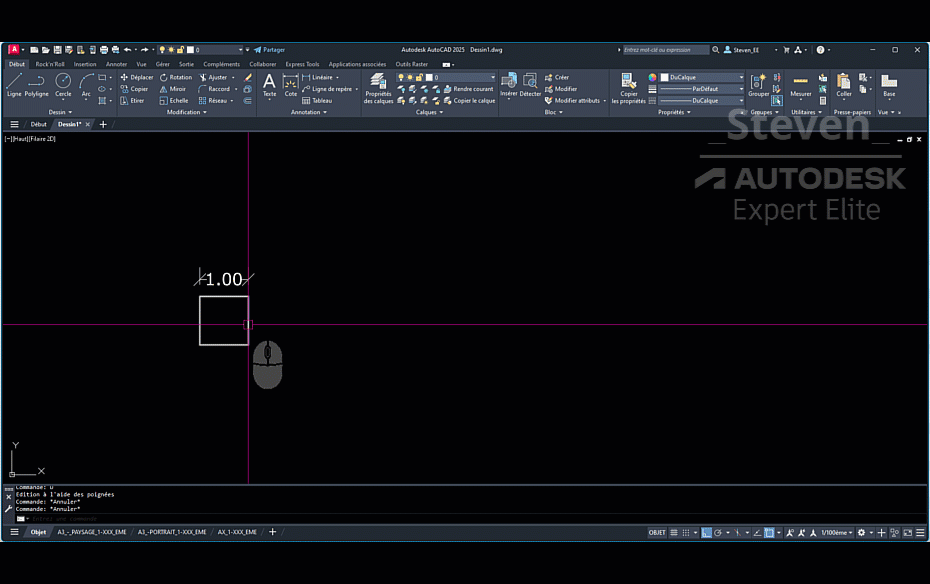
Task: Open DuCalque color swatch dropdown
Action: (702, 77)
